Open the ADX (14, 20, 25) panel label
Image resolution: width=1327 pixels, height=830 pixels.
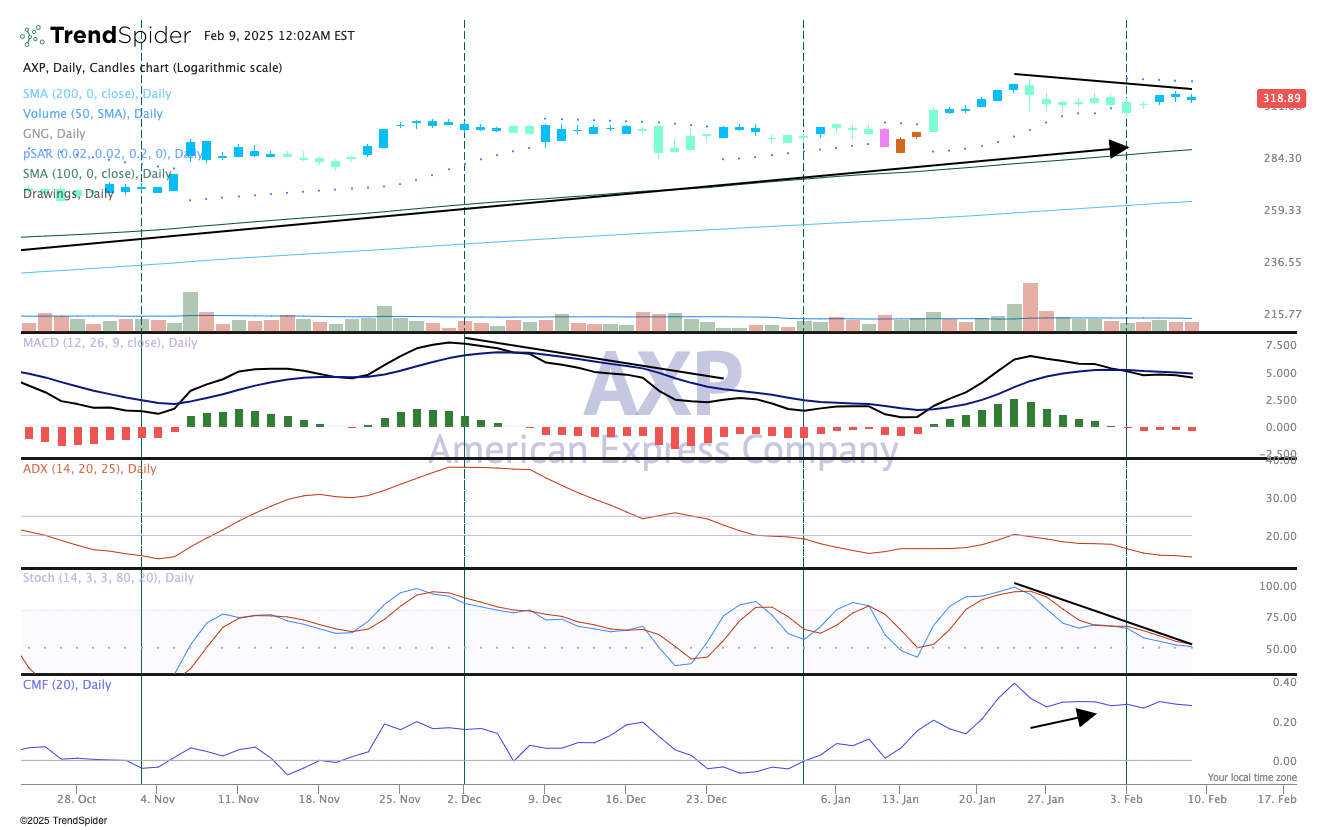pos(89,468)
